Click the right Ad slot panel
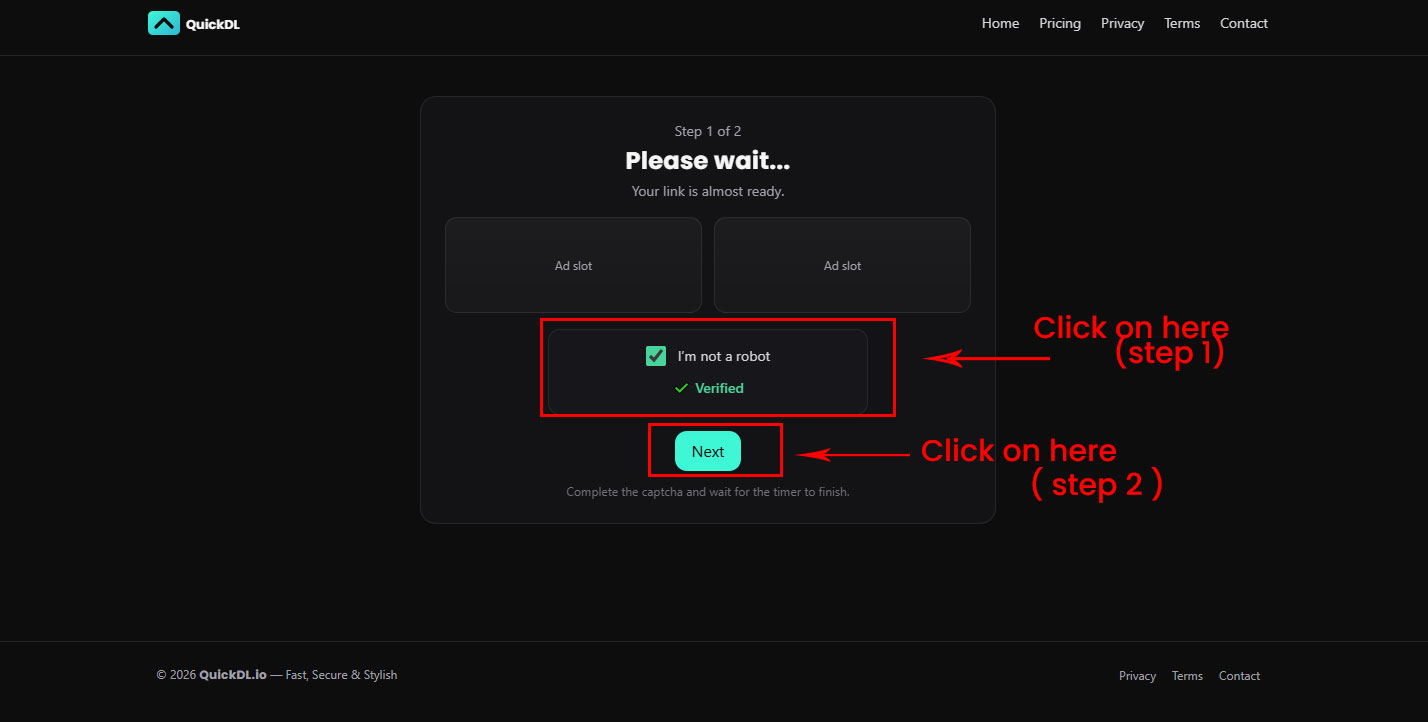The image size is (1428, 722). pyautogui.click(x=842, y=265)
